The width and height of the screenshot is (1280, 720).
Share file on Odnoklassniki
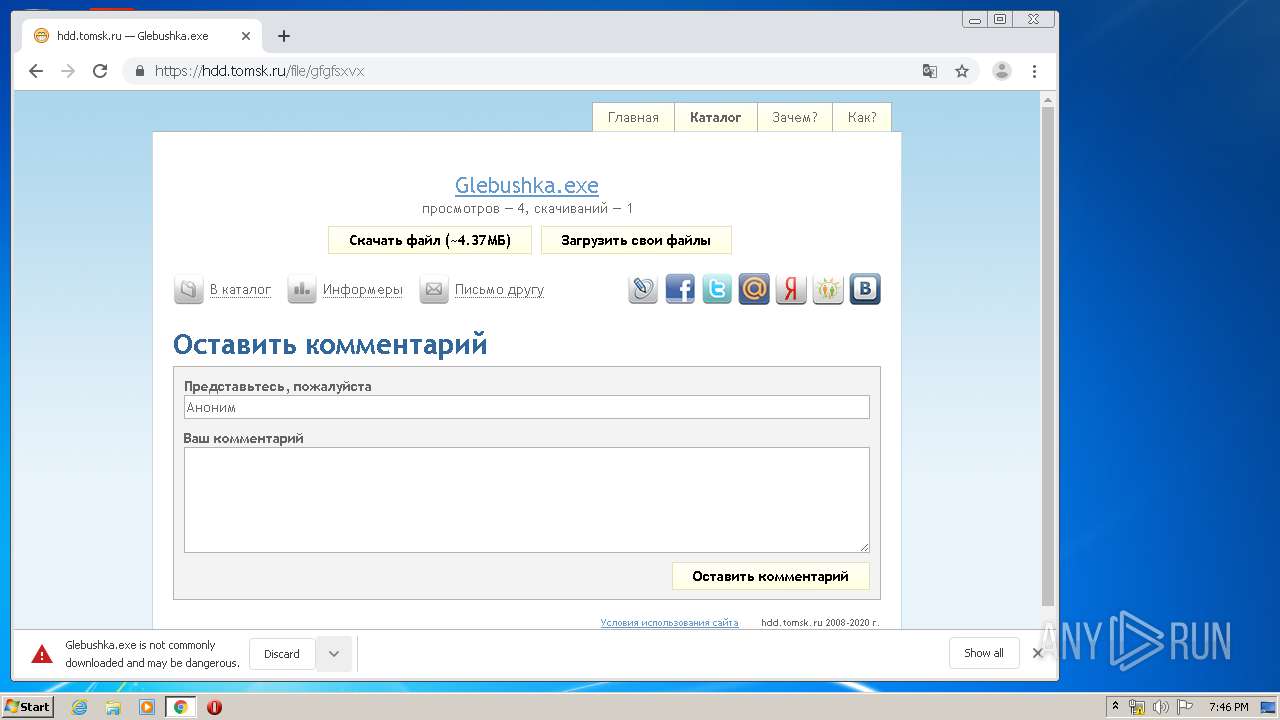(828, 290)
